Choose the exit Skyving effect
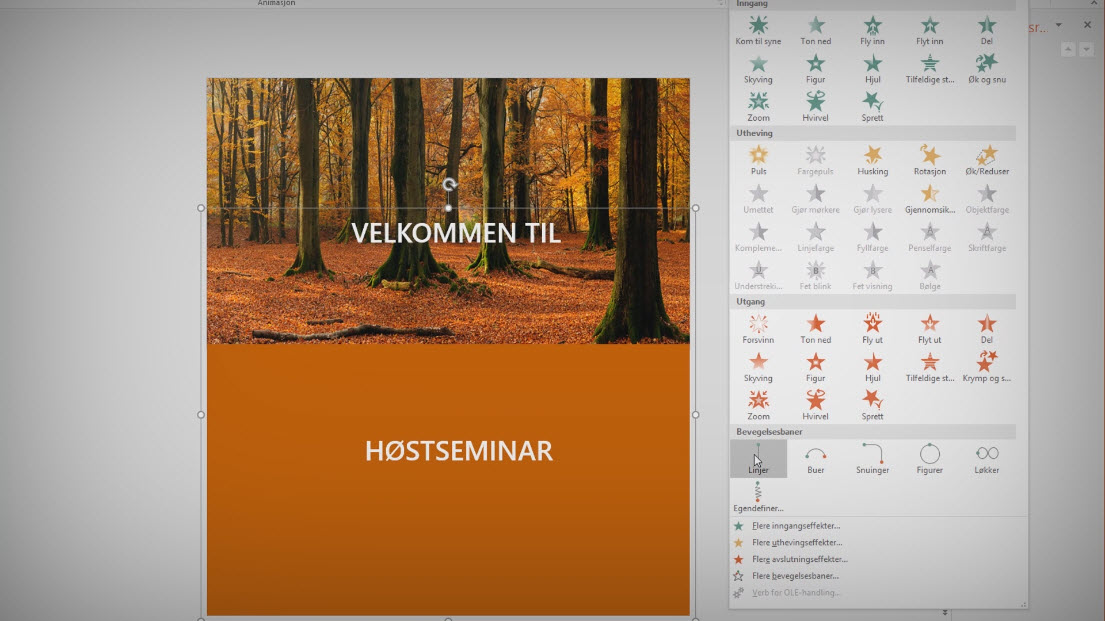The image size is (1105, 621). (x=758, y=367)
